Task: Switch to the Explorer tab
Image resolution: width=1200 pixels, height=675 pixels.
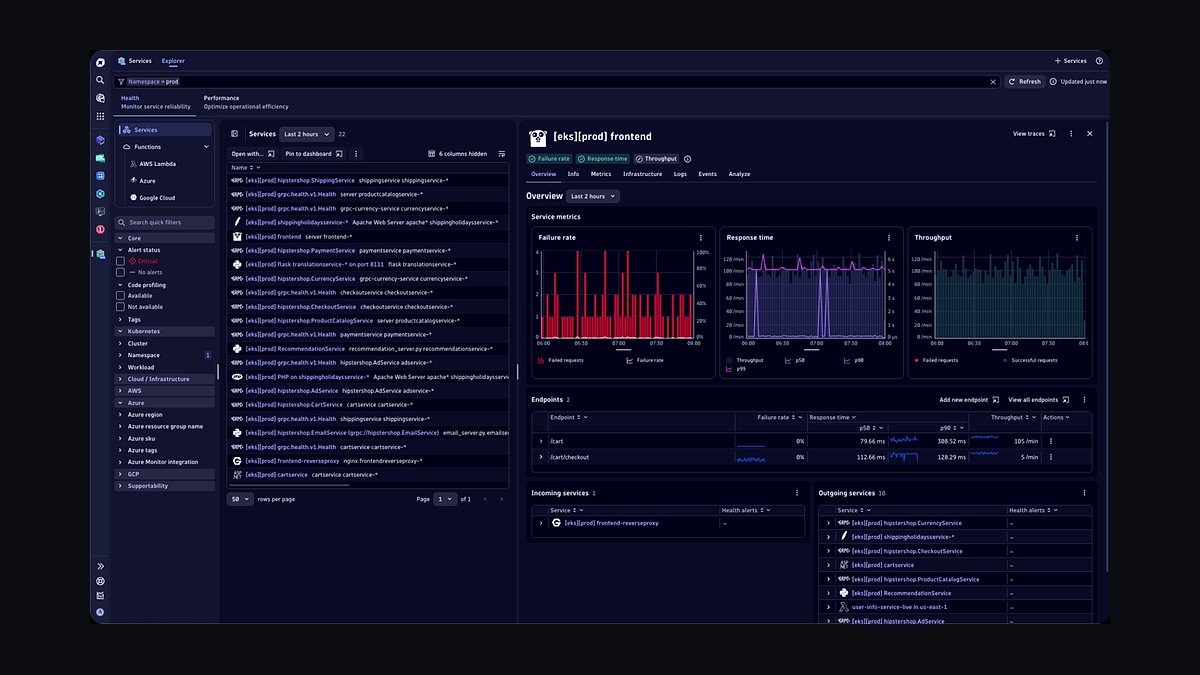Action: tap(173, 61)
